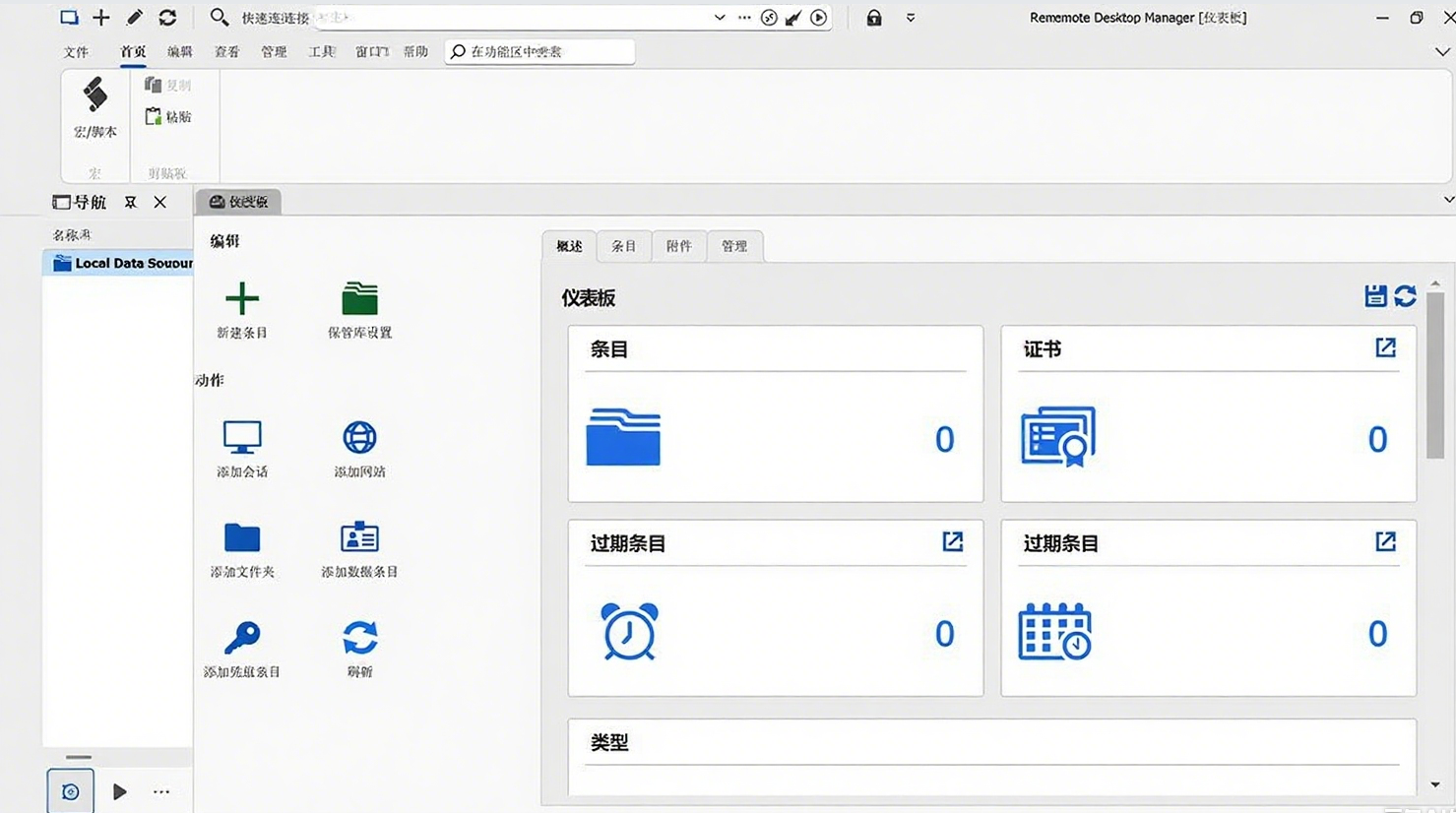Screen dimensions: 1456x813
Task: Click the plus add icon in title bar
Action: click(101, 17)
